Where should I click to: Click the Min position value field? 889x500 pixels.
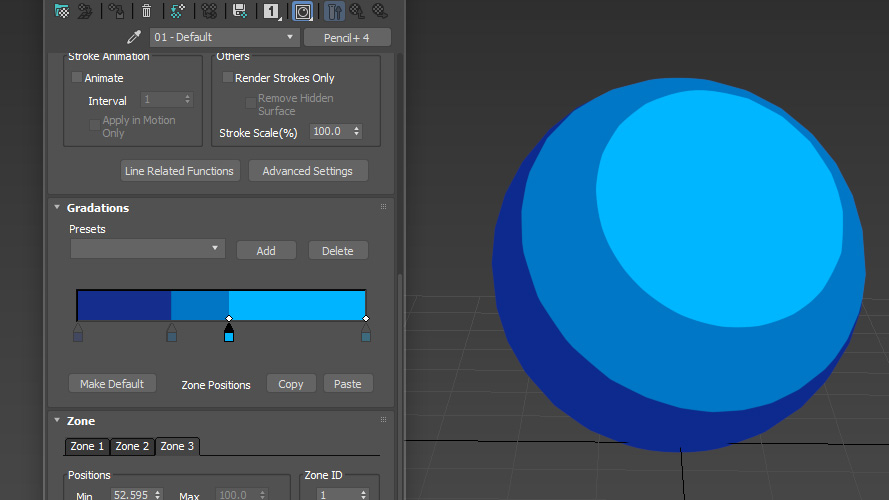tap(132, 495)
